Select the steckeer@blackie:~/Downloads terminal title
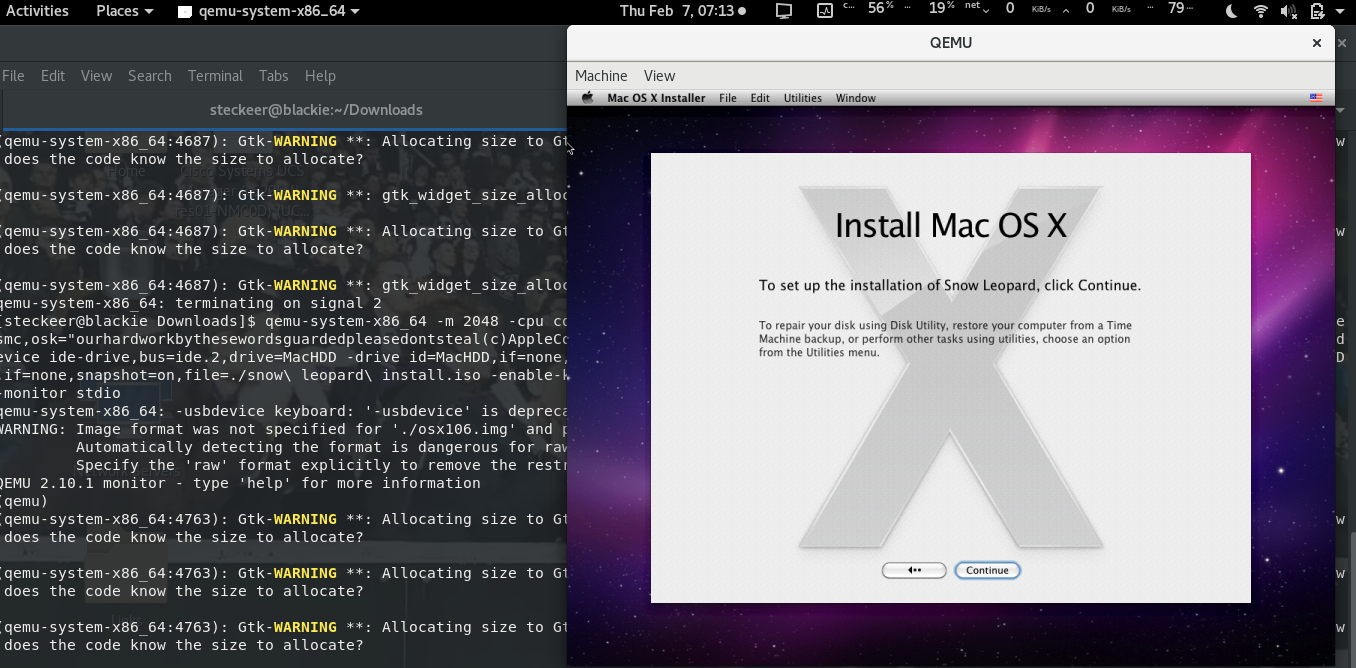Viewport: 1356px width, 668px height. pos(316,110)
